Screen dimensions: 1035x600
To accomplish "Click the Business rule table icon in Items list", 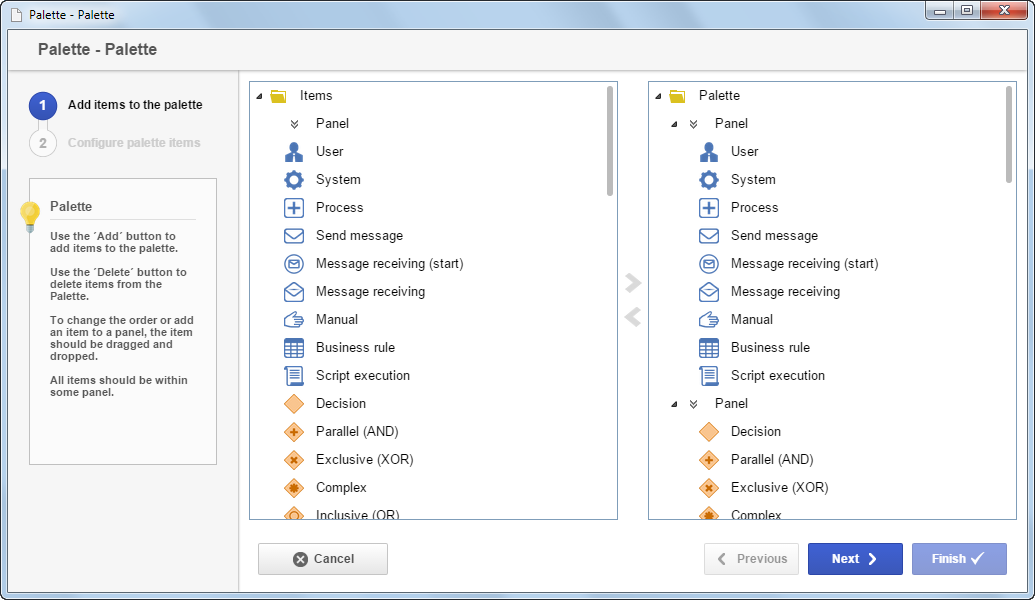I will [294, 347].
